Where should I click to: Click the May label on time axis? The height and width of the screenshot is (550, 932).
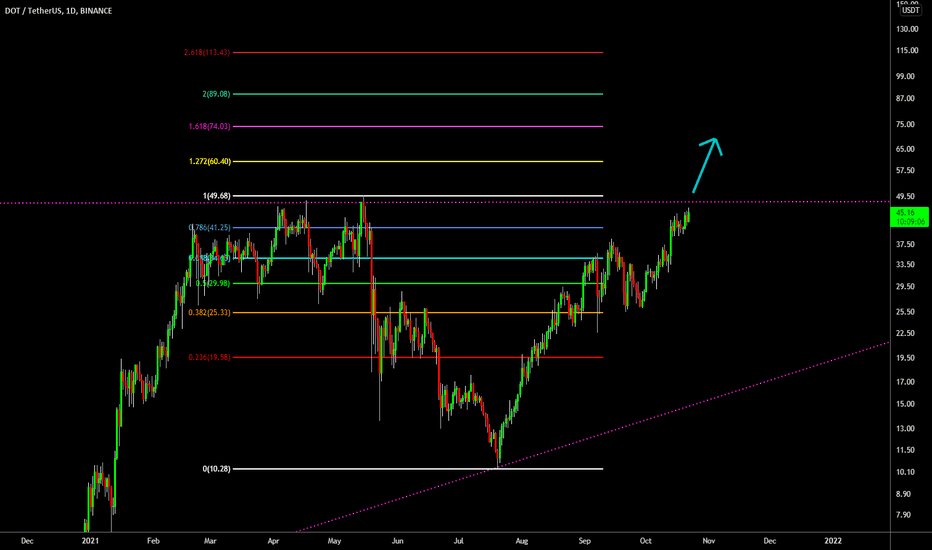[334, 540]
